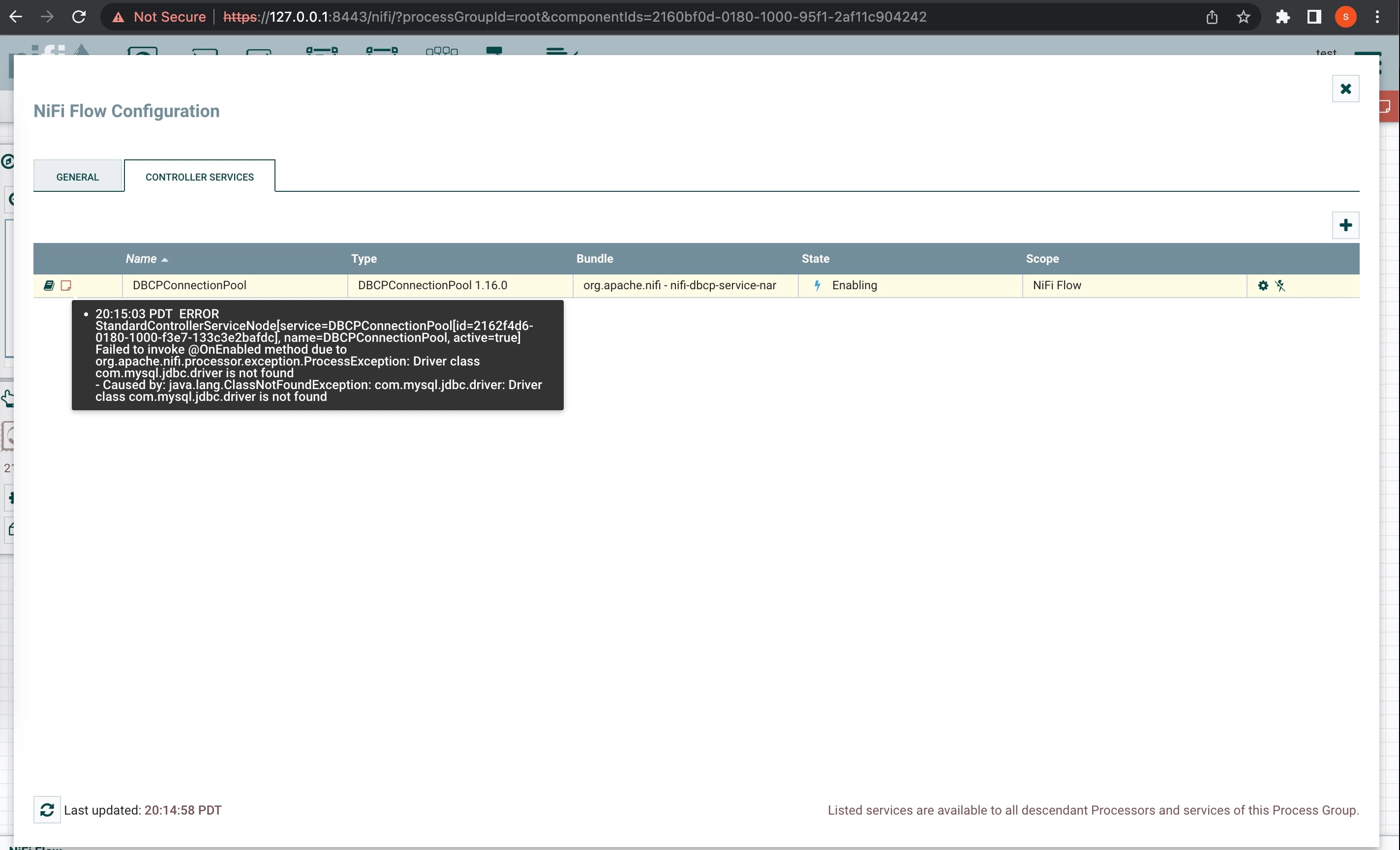Add a new controller service
Image resolution: width=1400 pixels, height=850 pixels.
(x=1345, y=225)
